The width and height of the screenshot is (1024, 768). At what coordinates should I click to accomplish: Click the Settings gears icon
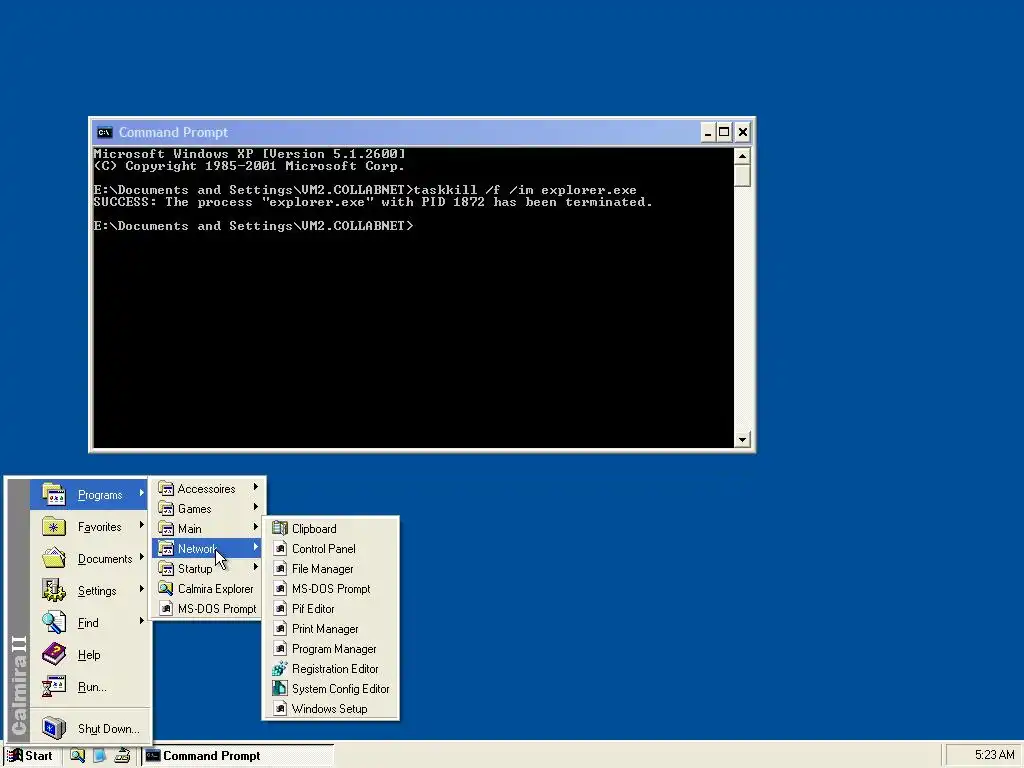(x=54, y=590)
